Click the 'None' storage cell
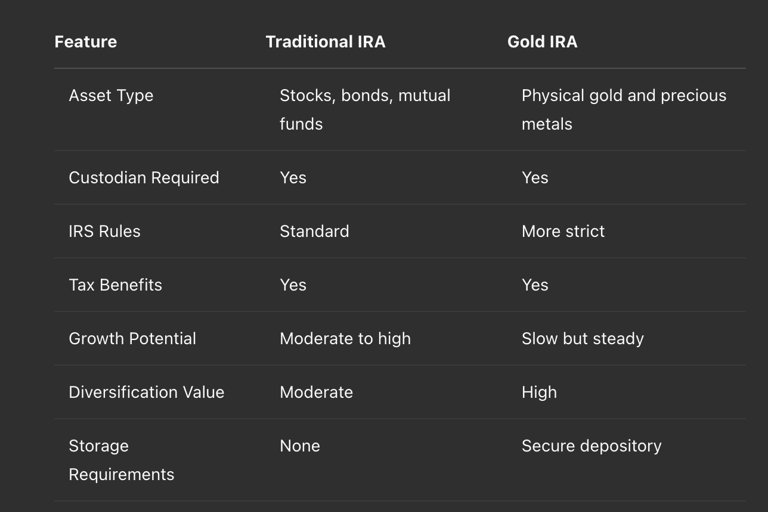This screenshot has width=768, height=512. click(300, 446)
